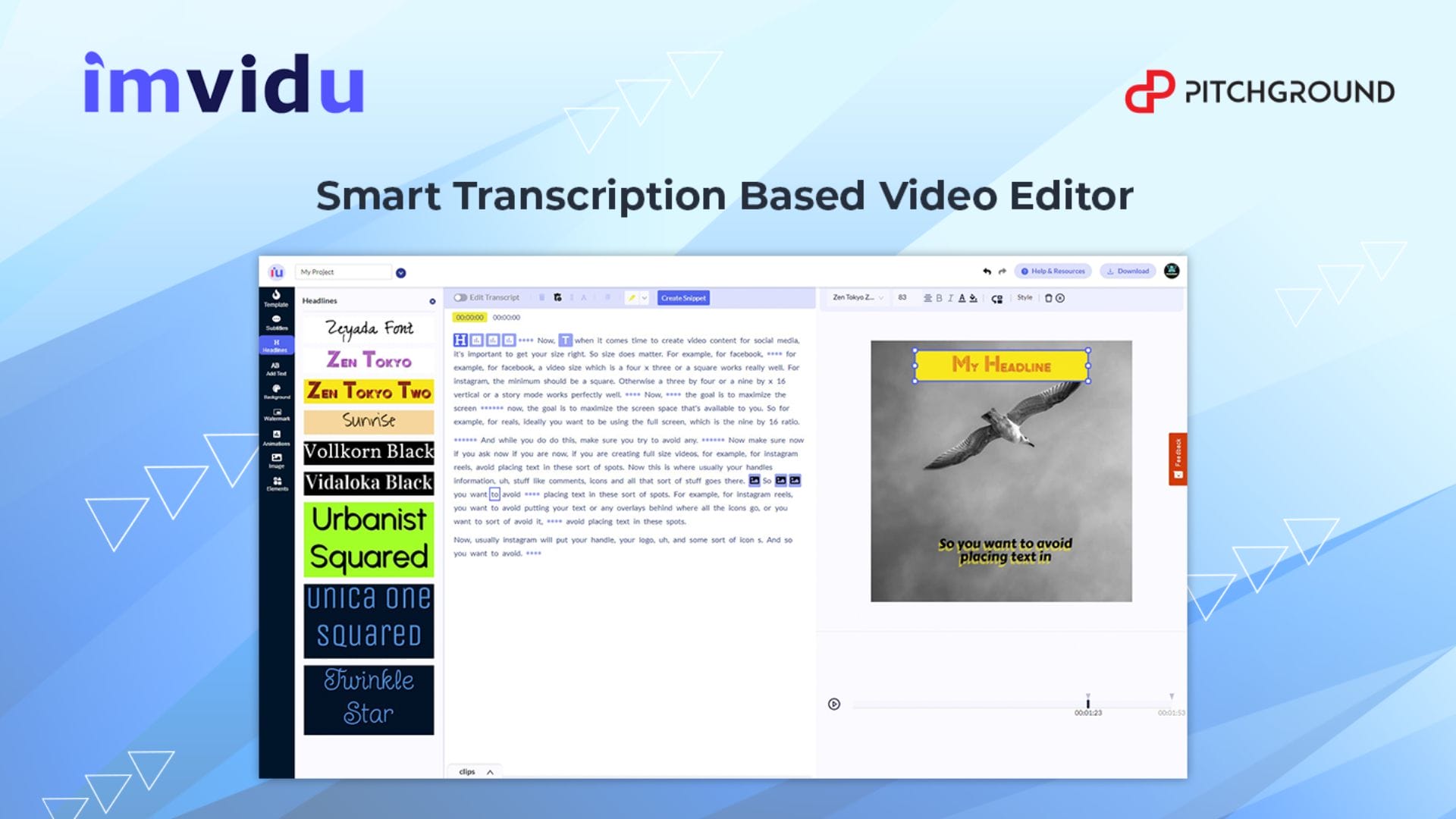1456x819 pixels.
Task: Click the text color A icon
Action: pyautogui.click(x=962, y=298)
